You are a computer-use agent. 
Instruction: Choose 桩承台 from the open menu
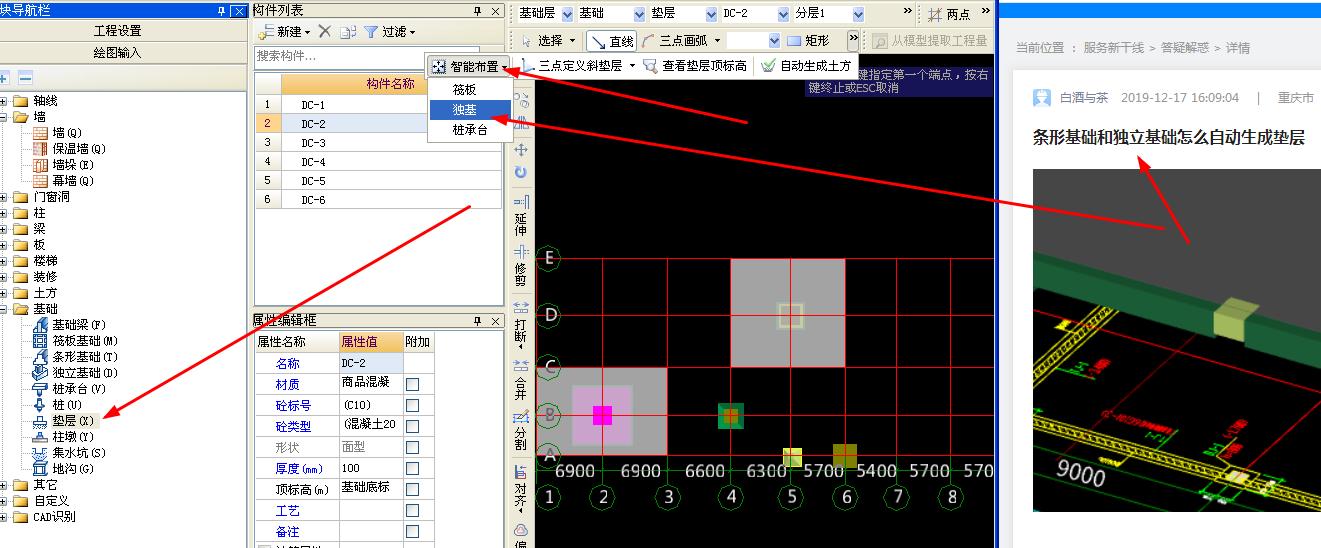tap(470, 129)
